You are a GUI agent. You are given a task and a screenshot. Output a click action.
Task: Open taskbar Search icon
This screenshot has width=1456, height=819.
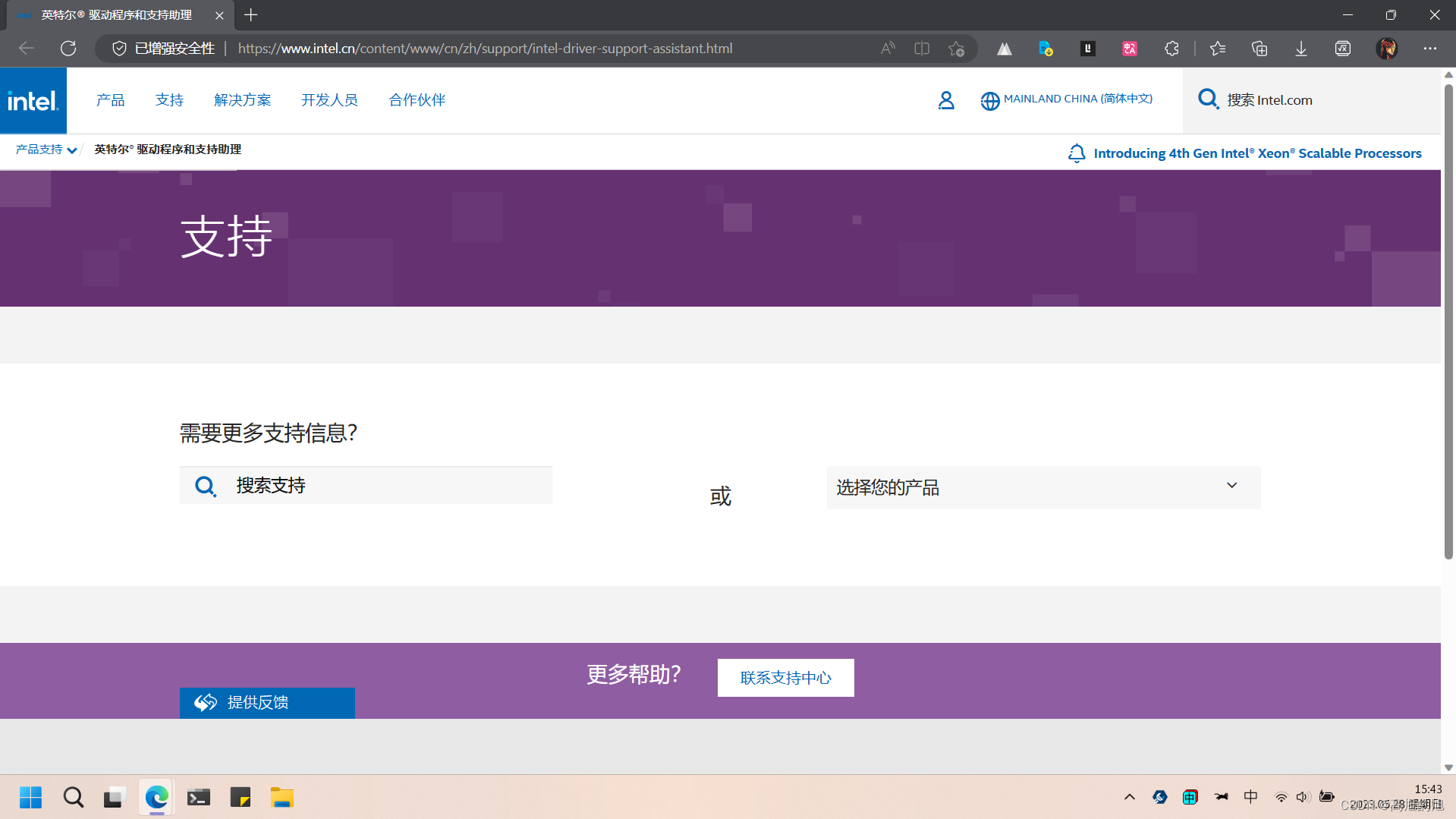point(74,798)
